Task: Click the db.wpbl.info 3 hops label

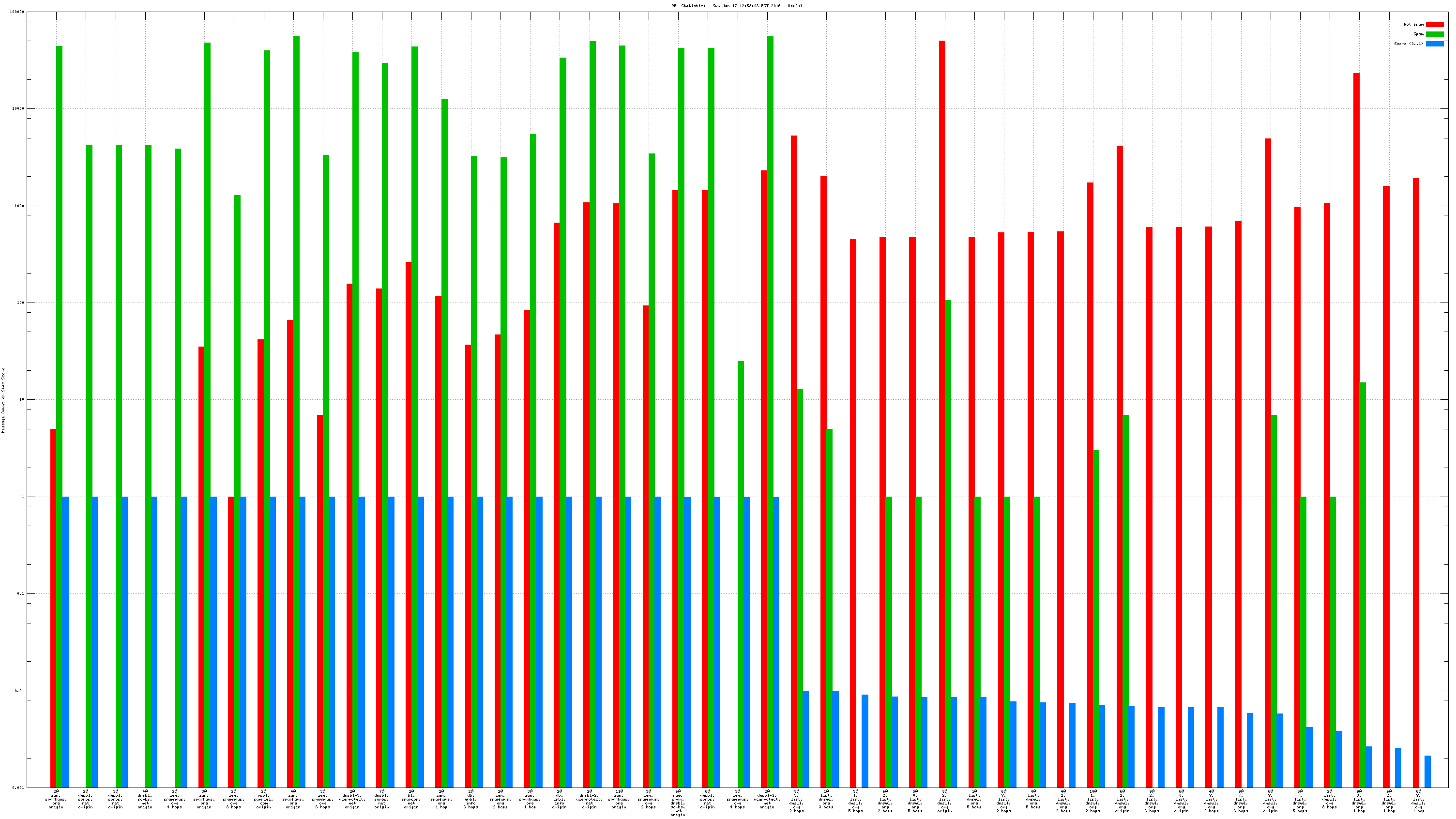Action: (471, 799)
